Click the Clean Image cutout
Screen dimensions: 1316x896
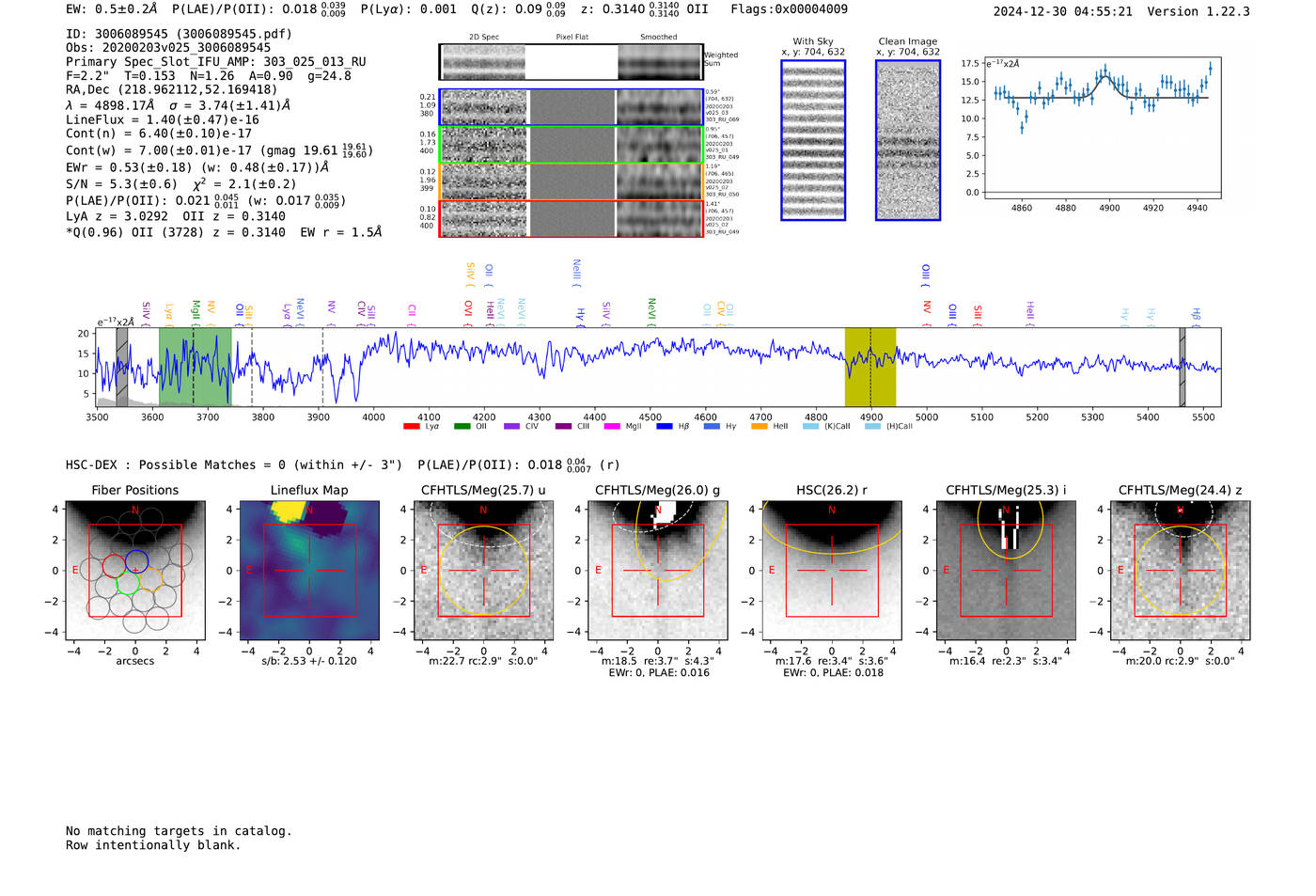point(908,140)
